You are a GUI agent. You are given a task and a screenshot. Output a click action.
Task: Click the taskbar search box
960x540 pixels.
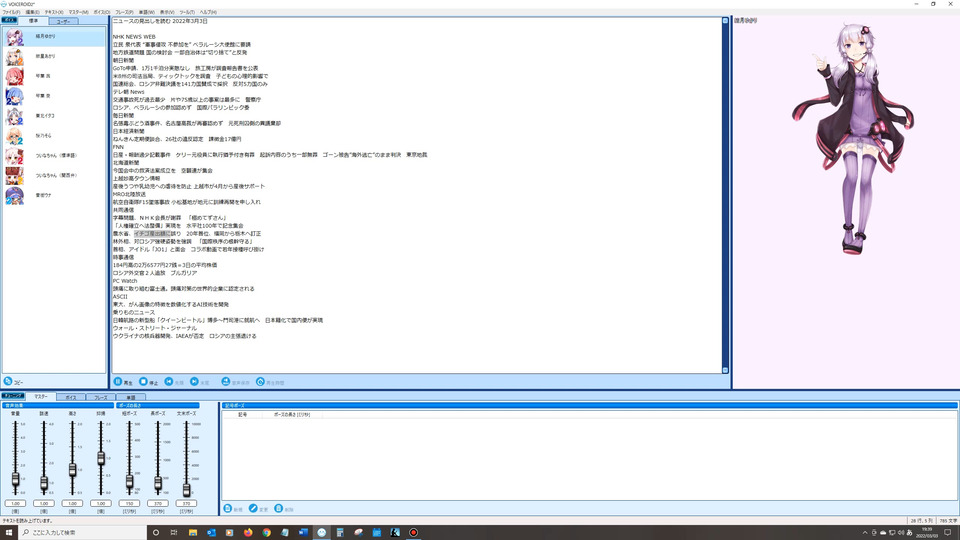coord(83,532)
